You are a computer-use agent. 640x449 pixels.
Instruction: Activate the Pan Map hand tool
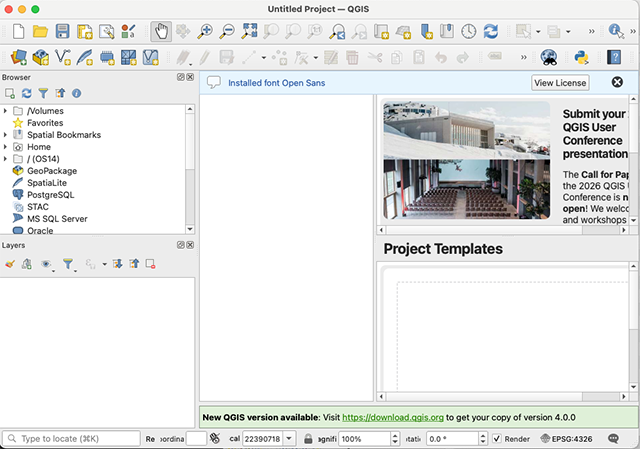click(x=161, y=31)
